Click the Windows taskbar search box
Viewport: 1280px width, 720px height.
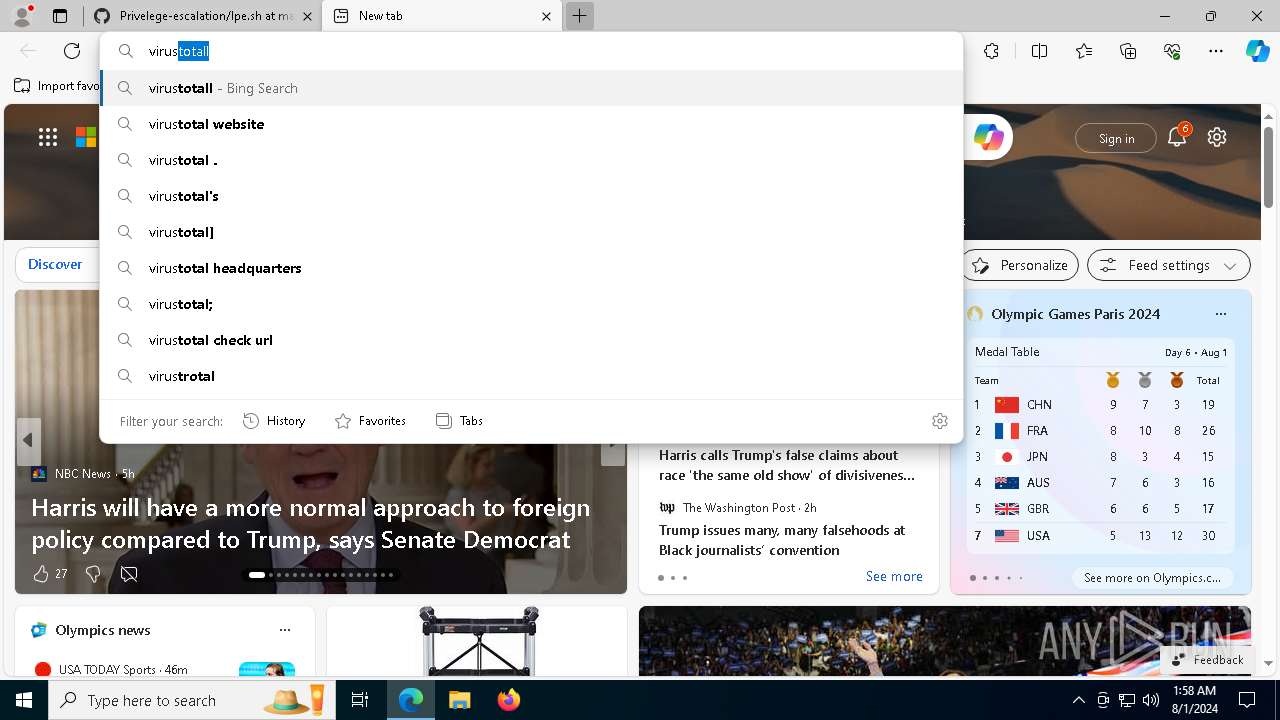tap(190, 700)
